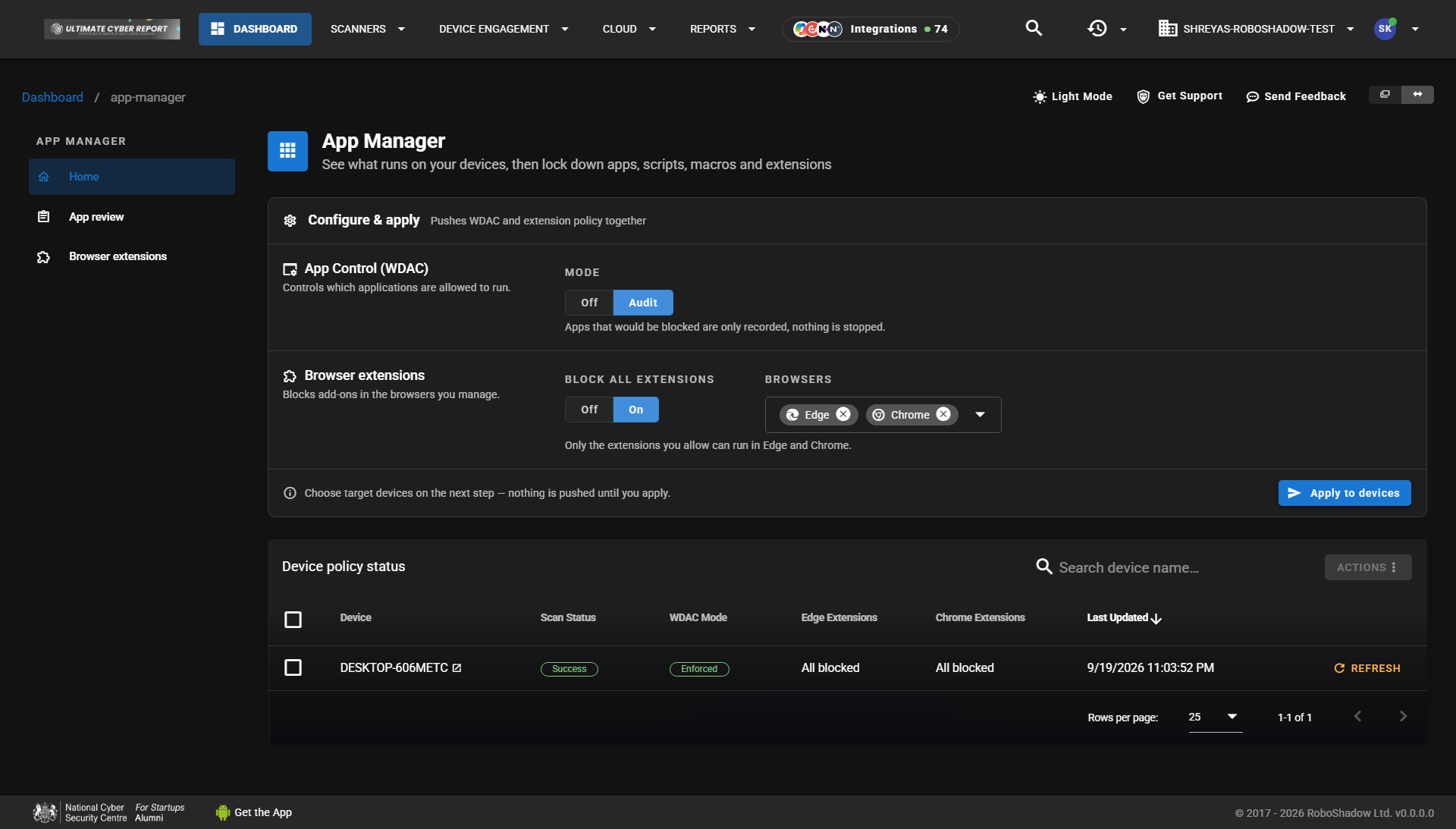This screenshot has height=829, width=1456.
Task: Click the popout window icon
Action: coord(1385,94)
